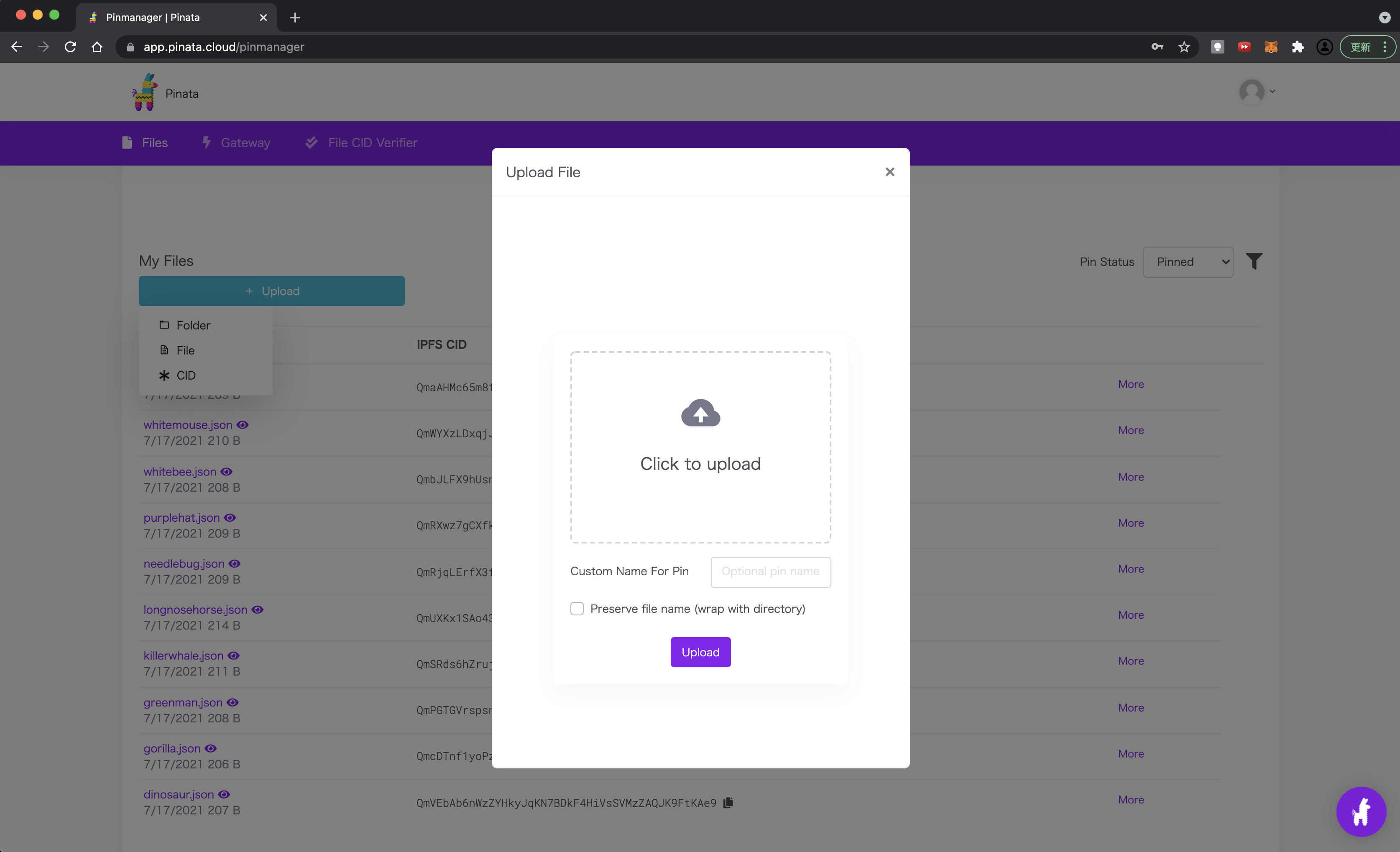Open the Extensions puzzle icon
1400x852 pixels.
(1298, 46)
